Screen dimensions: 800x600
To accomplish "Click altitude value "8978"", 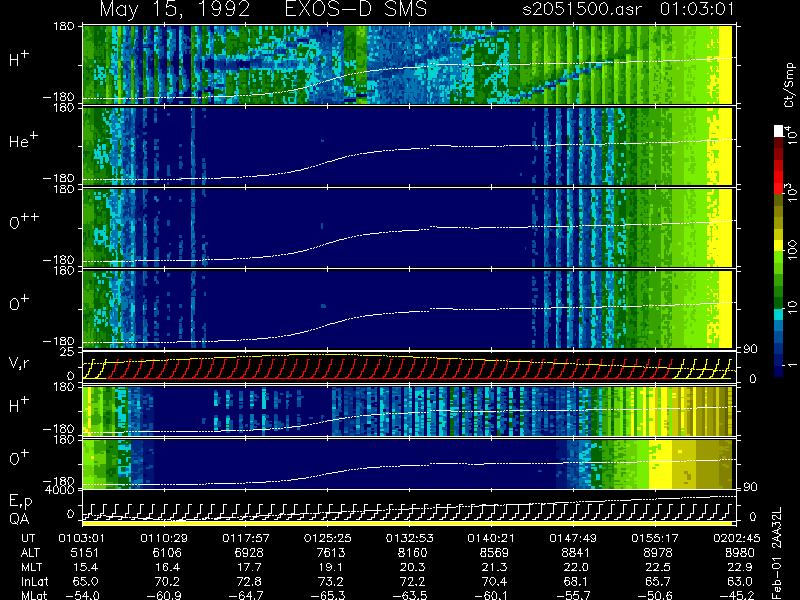I will point(658,553).
